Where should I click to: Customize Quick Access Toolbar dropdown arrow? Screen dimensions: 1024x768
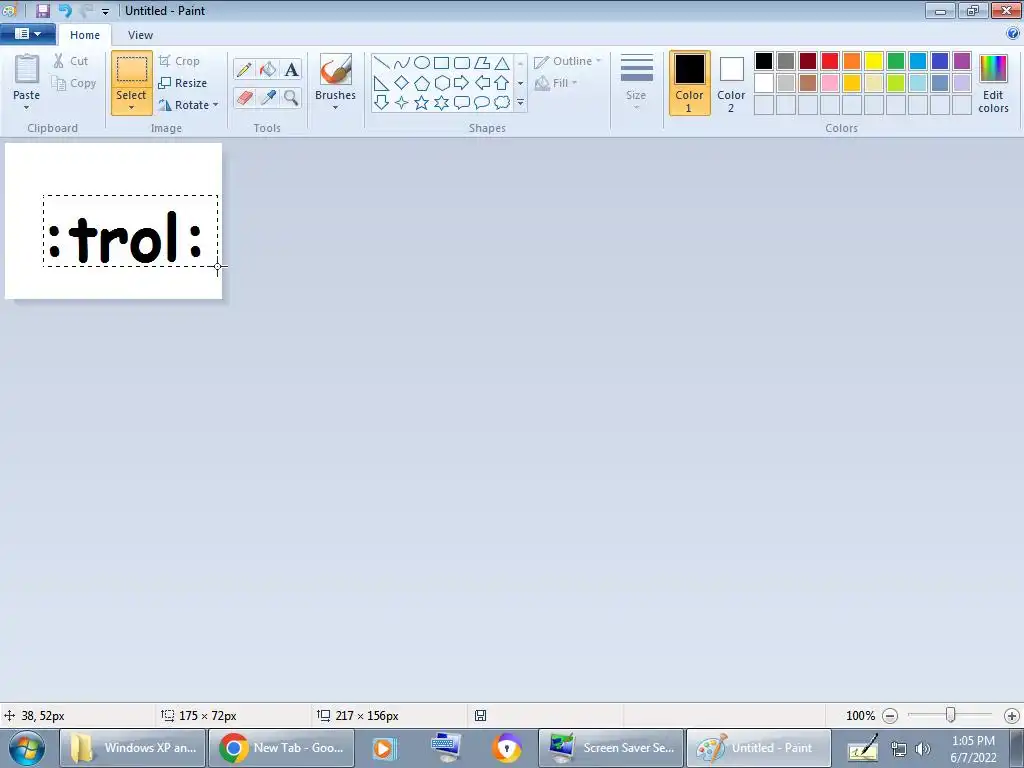(105, 11)
